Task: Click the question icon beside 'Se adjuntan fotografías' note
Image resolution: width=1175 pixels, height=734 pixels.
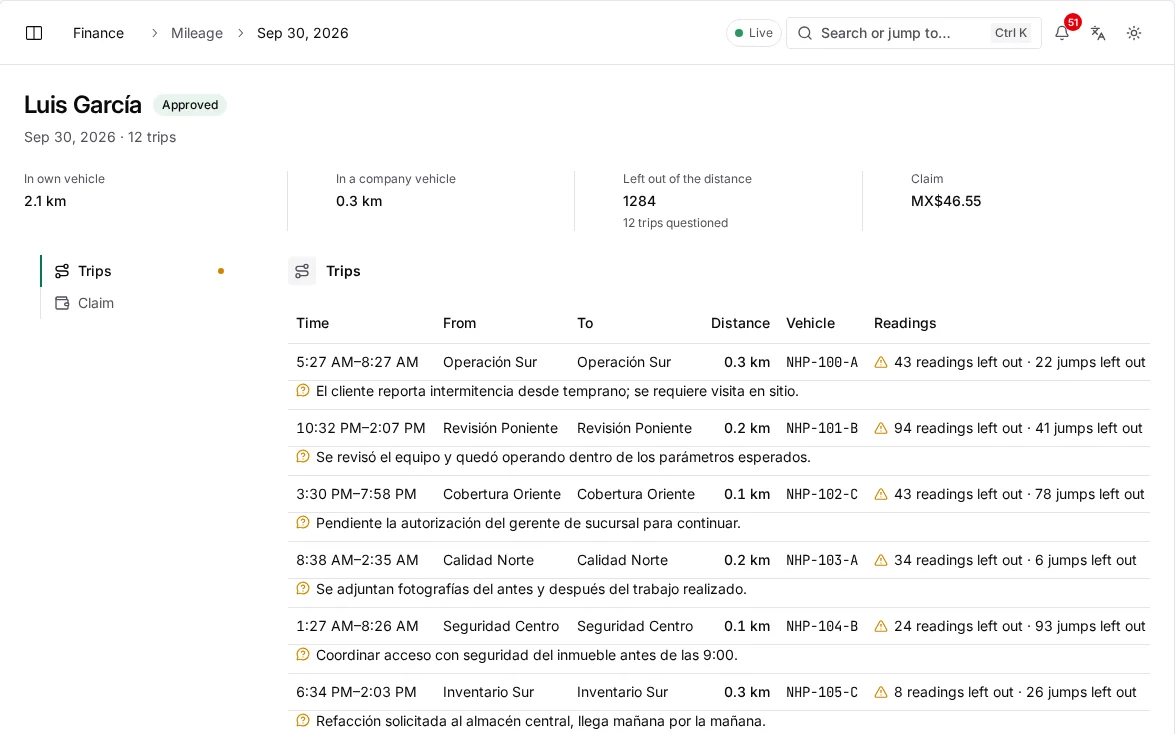Action: tap(303, 589)
